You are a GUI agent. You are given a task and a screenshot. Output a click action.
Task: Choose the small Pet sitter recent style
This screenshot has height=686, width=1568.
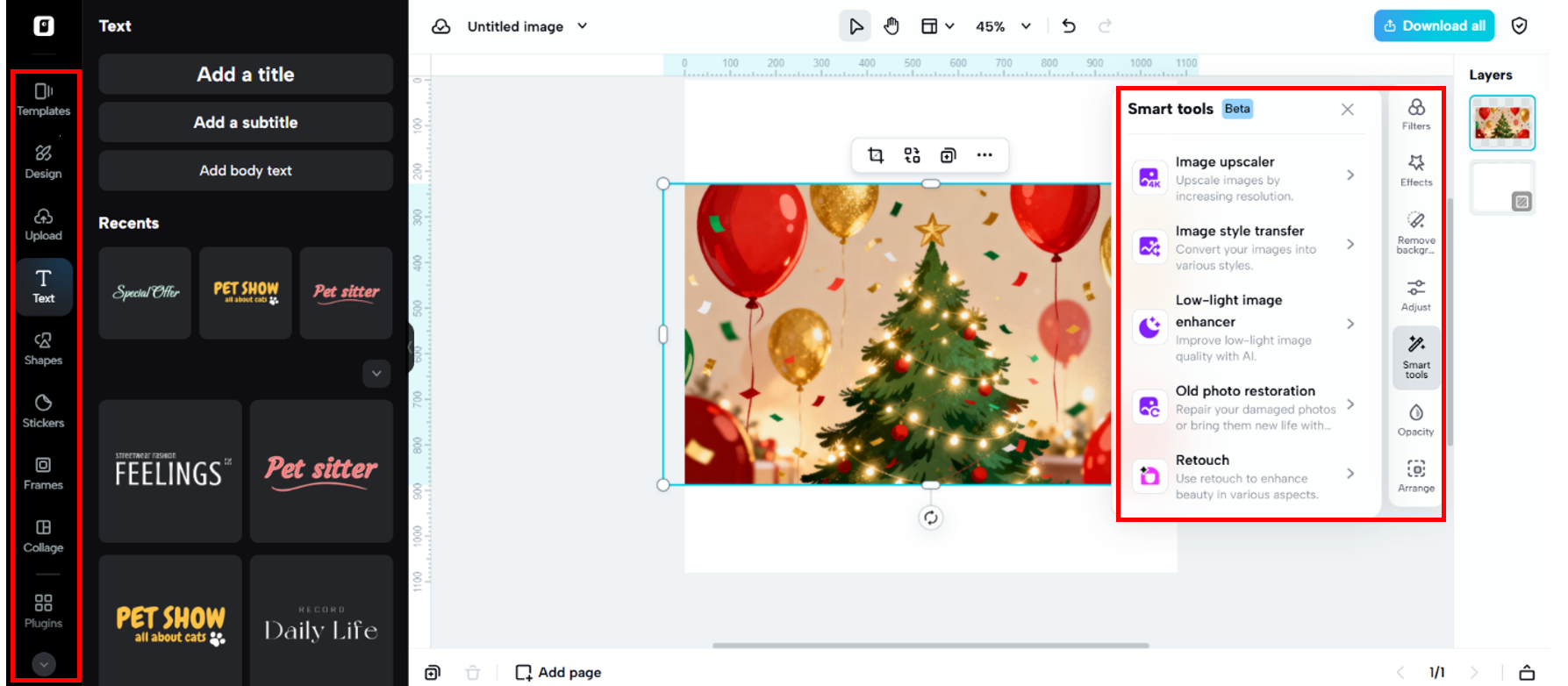[x=346, y=293]
